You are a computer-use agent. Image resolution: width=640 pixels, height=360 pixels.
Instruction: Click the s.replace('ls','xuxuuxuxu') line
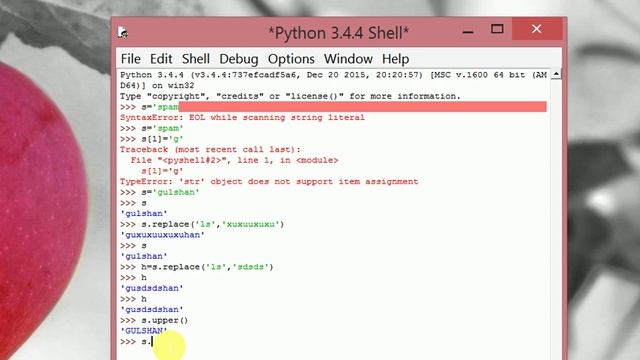point(202,224)
